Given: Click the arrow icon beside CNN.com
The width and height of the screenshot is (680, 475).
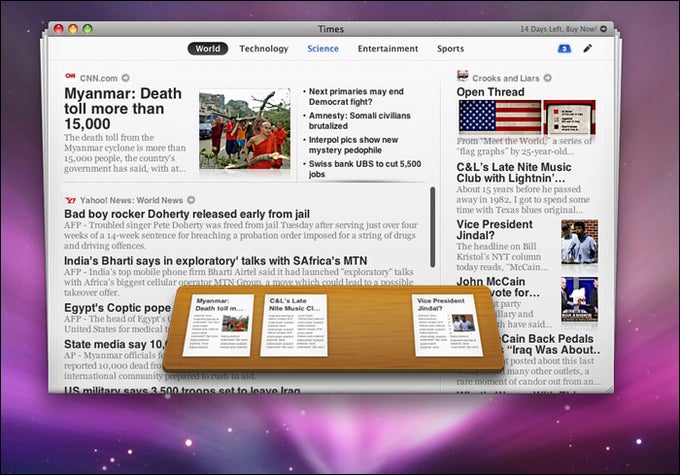Looking at the screenshot, I should [125, 78].
